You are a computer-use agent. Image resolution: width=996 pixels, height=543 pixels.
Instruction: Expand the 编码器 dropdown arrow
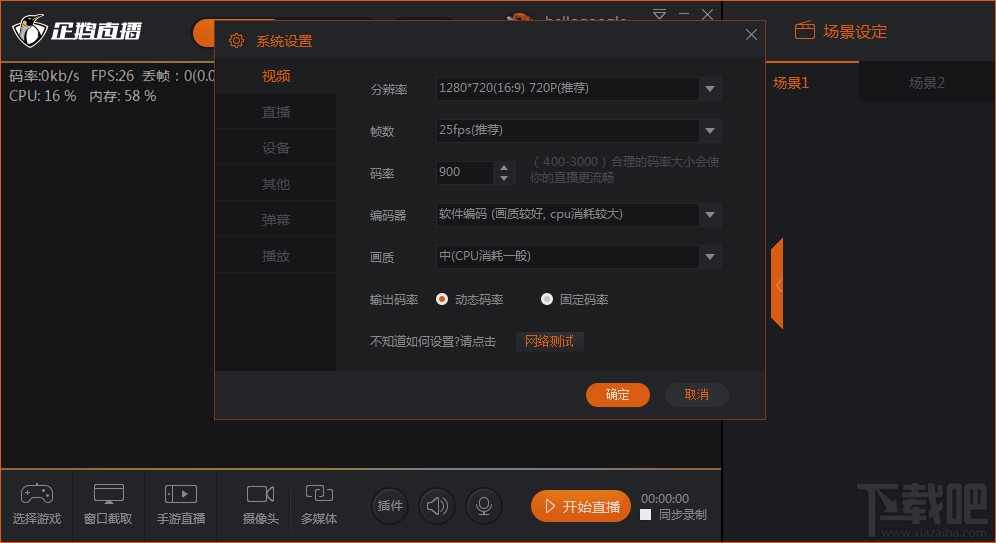point(710,215)
